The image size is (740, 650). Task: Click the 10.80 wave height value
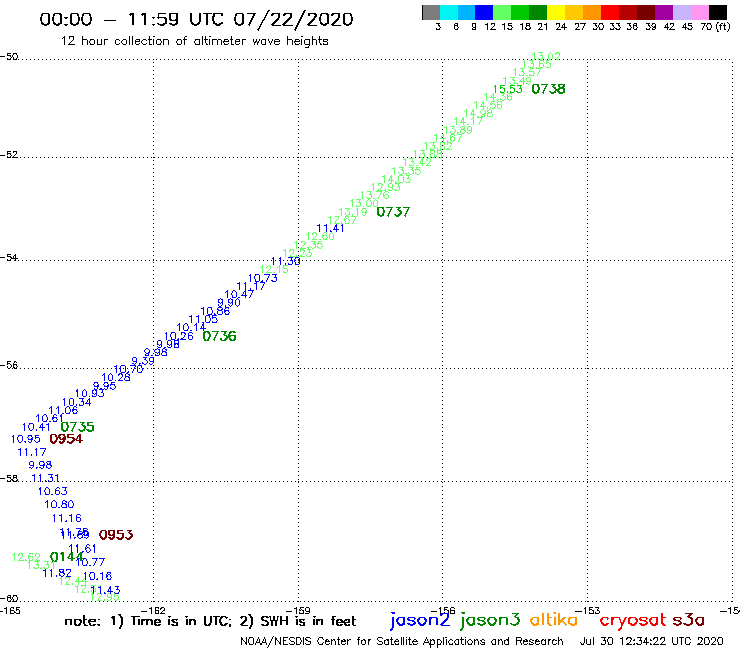59,505
